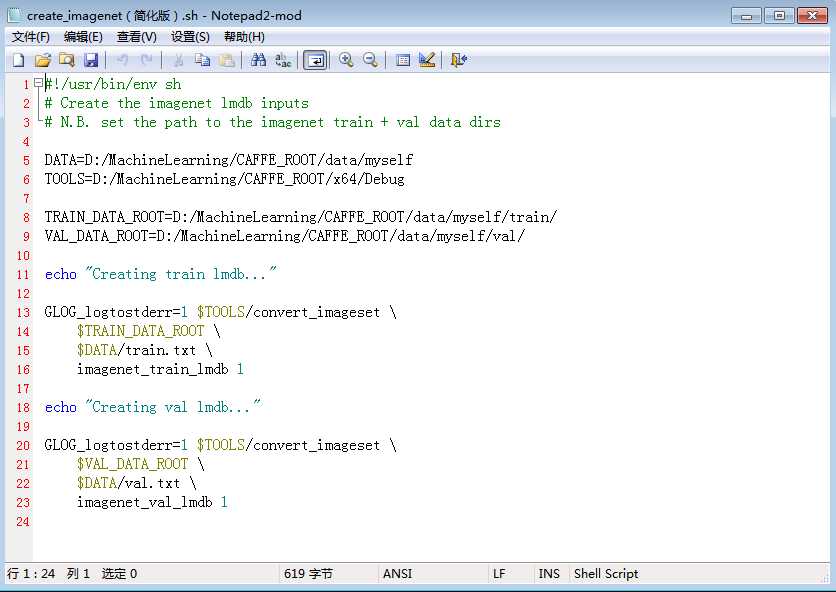The image size is (836, 592).
Task: Click the $DATA/val.txt line
Action: 136,484
